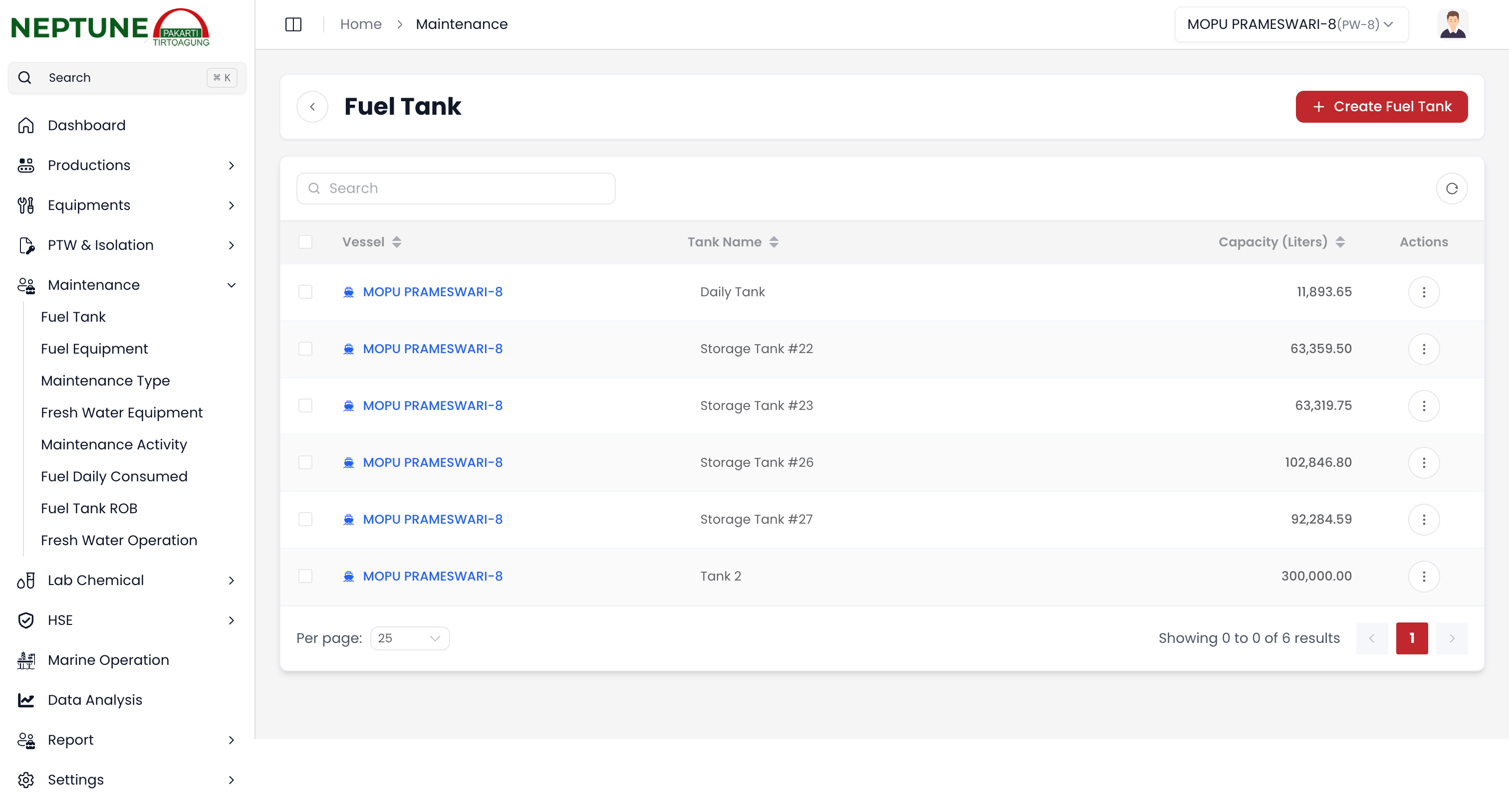Open actions menu for Daily Tank row
Screen dimensions: 1509x812
click(1424, 292)
